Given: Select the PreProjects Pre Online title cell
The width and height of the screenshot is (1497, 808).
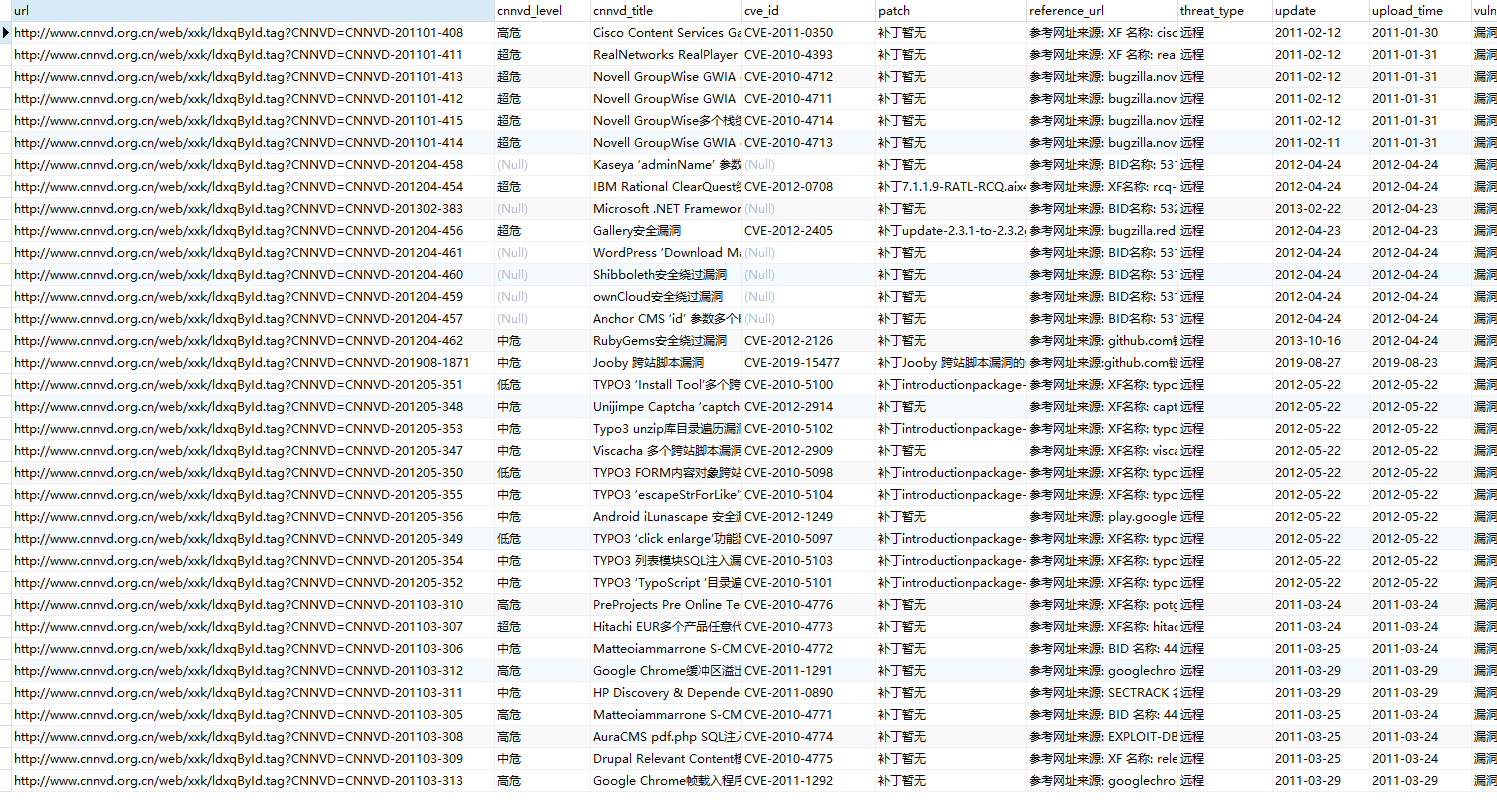Looking at the screenshot, I should click(666, 605).
